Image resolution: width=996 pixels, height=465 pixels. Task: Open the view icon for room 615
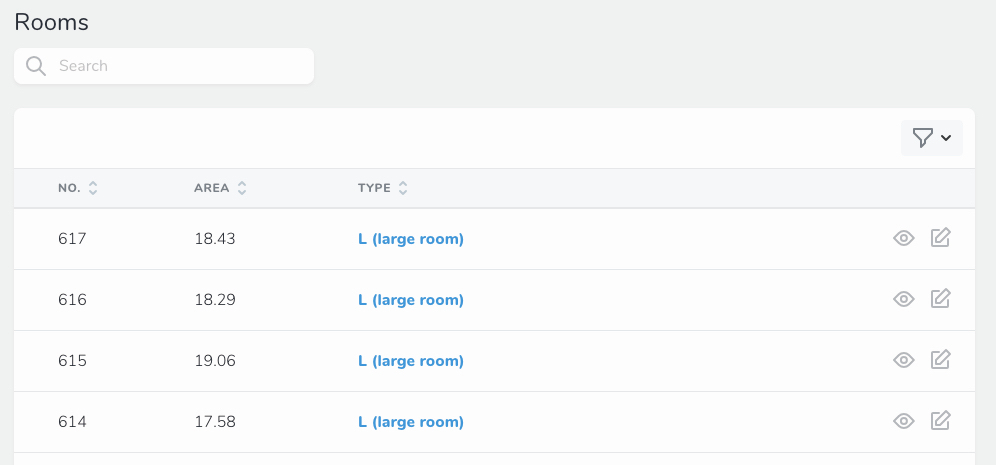tap(904, 360)
